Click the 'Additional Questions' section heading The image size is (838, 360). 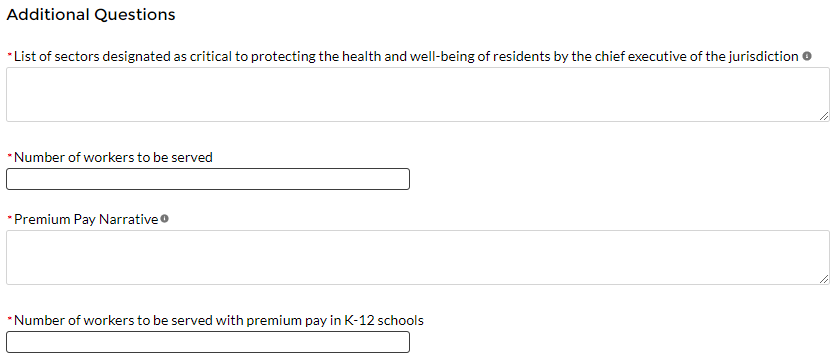(91, 14)
